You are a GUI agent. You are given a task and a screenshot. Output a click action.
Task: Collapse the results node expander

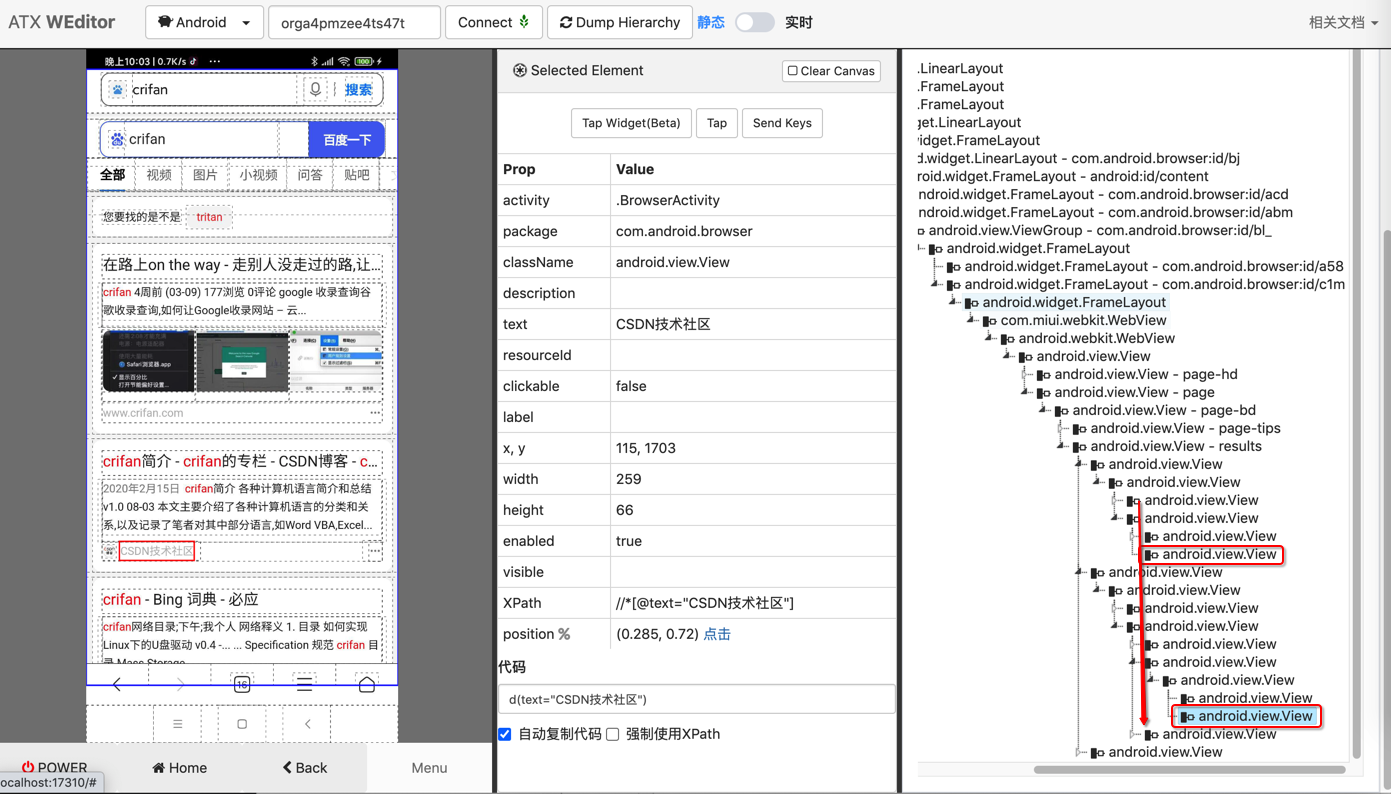[x=1062, y=446]
